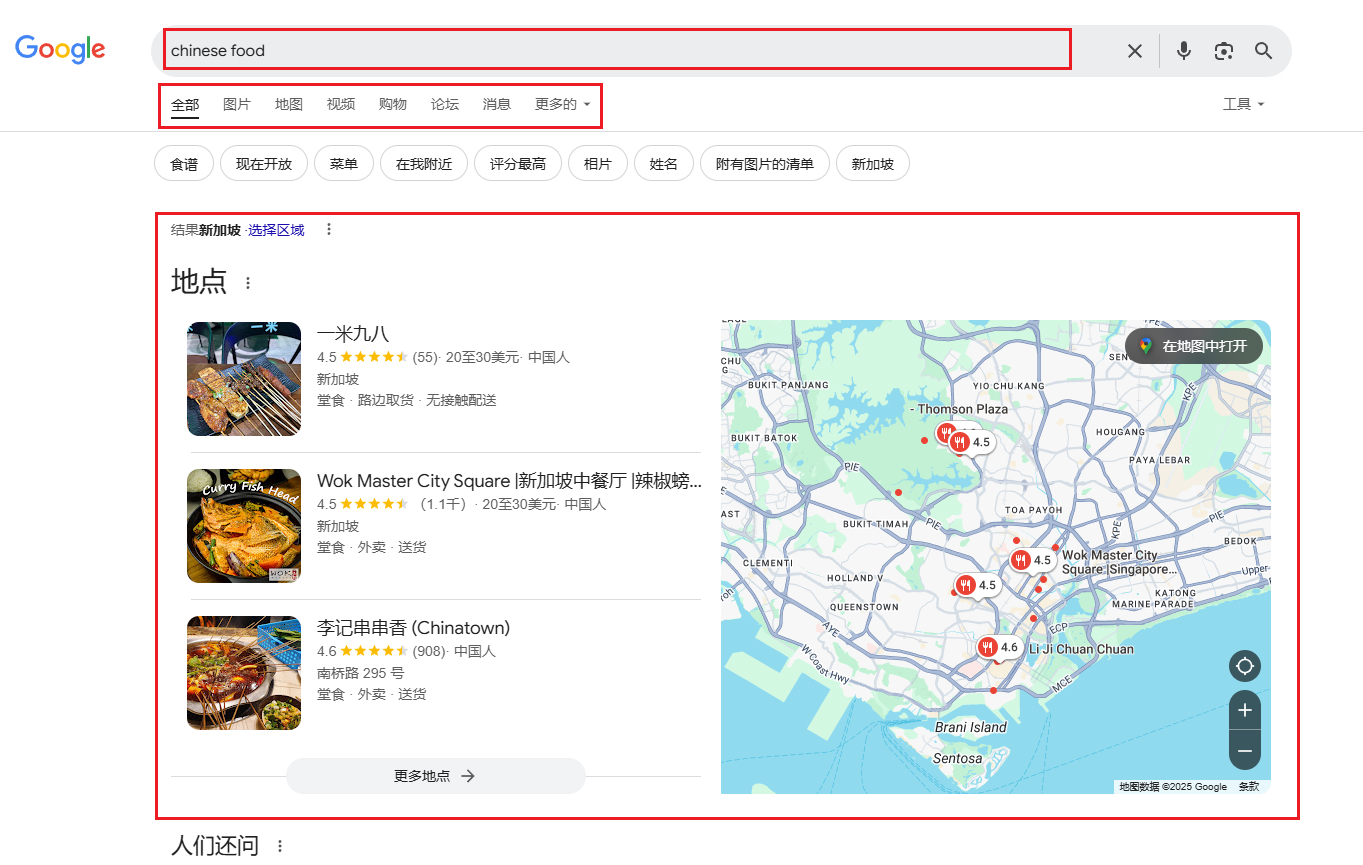Focus the chinese food search field
Screen dimensions: 1363x865
click(617, 50)
